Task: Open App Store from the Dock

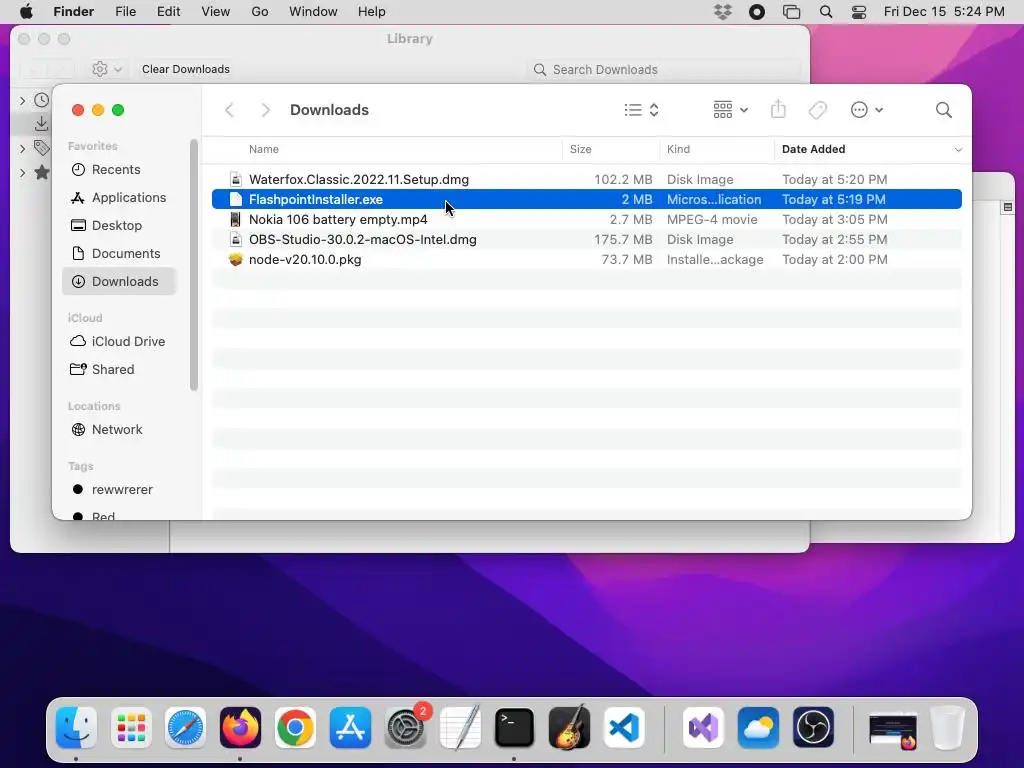Action: [350, 728]
